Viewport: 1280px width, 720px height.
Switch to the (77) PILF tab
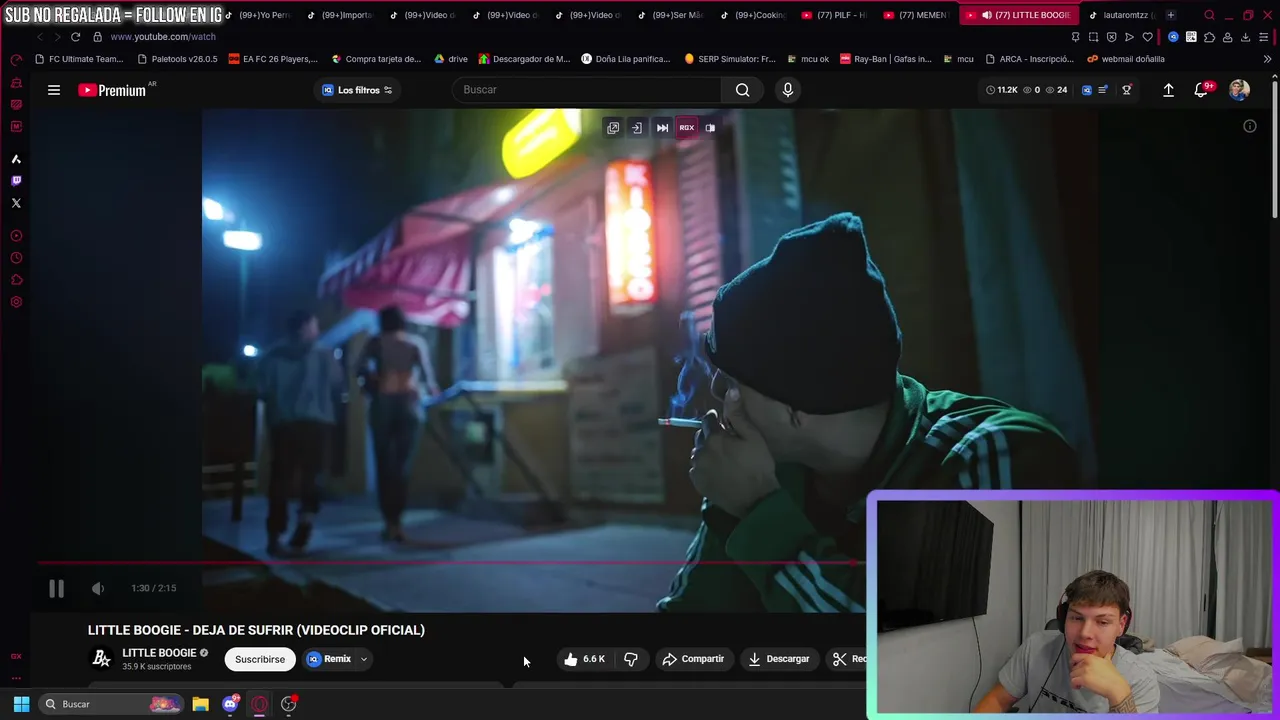pyautogui.click(x=837, y=15)
